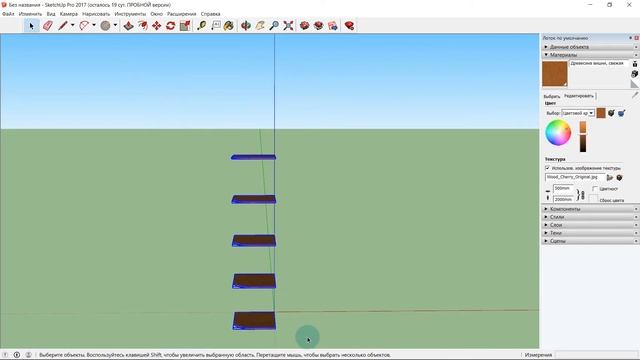Open the Файл menu
Viewport: 640px width, 360px height.
[8, 14]
